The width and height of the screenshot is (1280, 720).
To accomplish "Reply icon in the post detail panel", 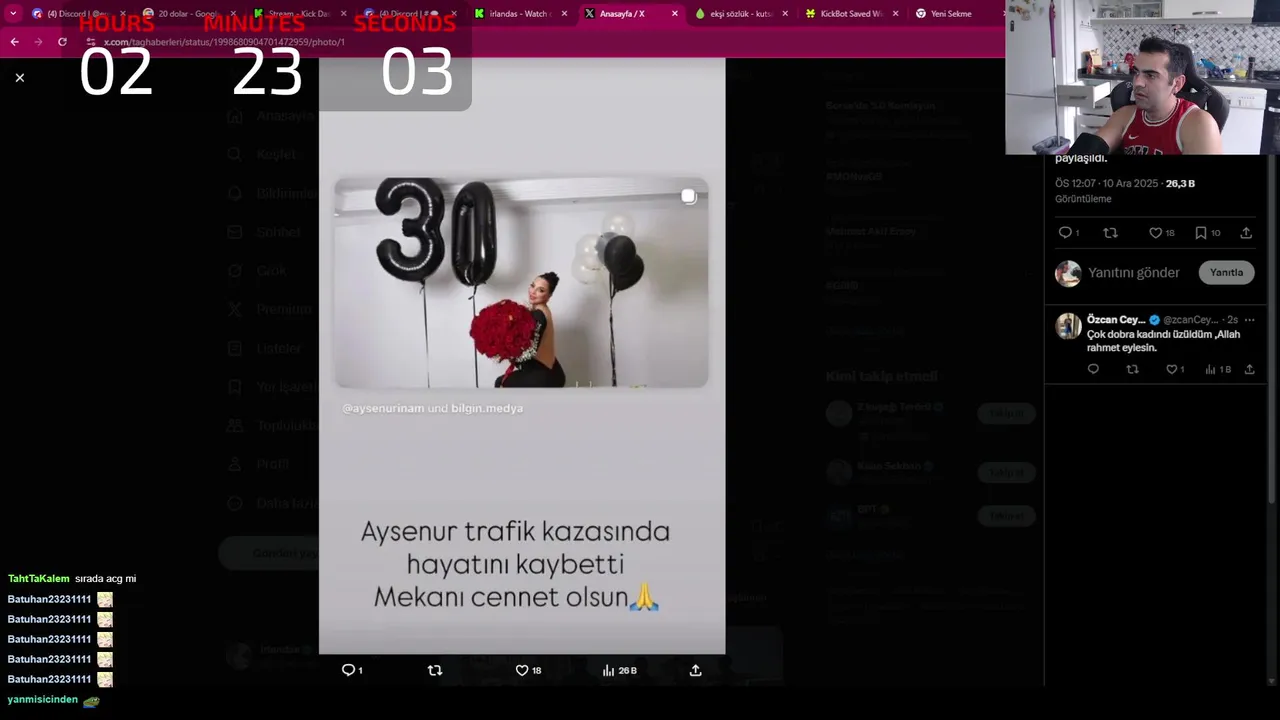I will [x=1069, y=233].
